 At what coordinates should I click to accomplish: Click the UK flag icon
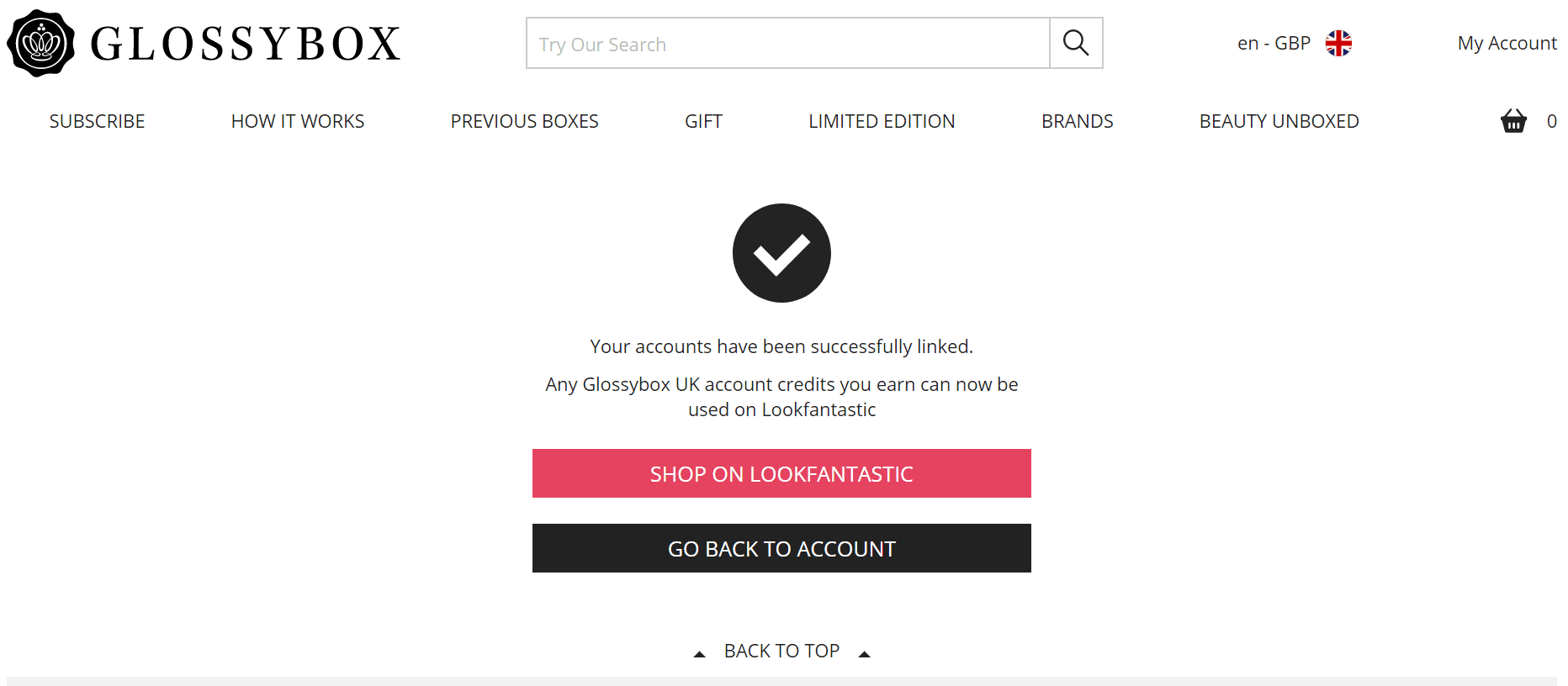pos(1338,43)
